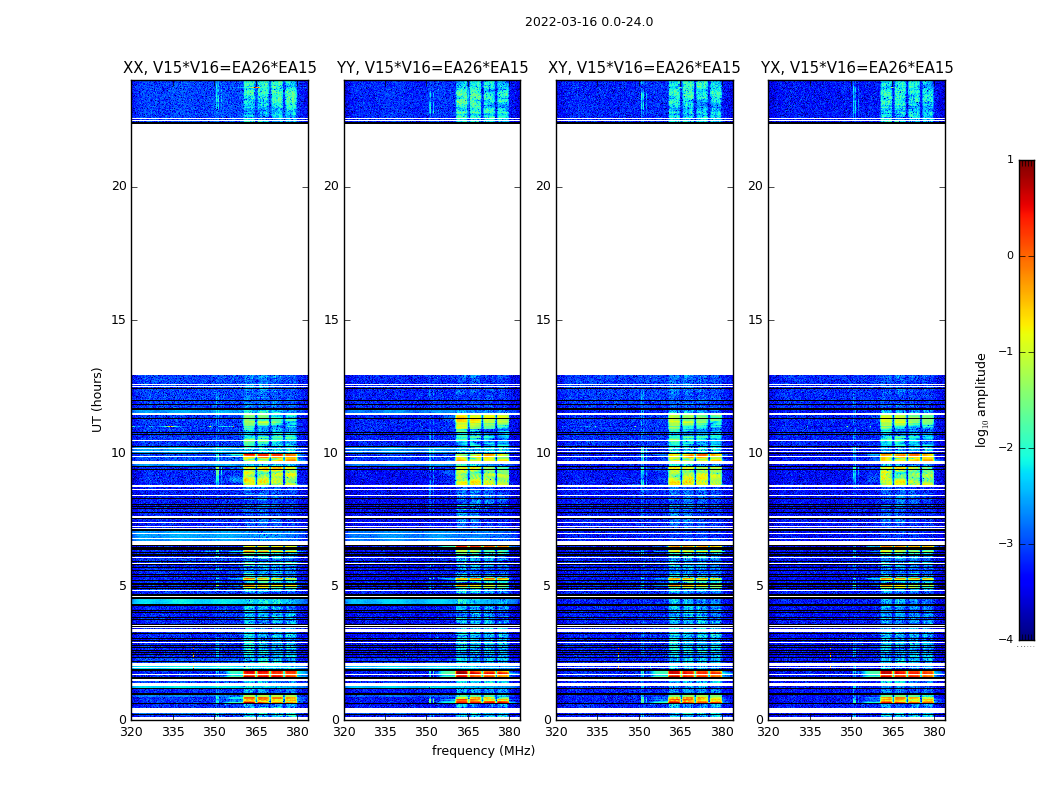Click the top spectrogram strip in XY panel
The width and height of the screenshot is (1050, 800).
coord(644,100)
